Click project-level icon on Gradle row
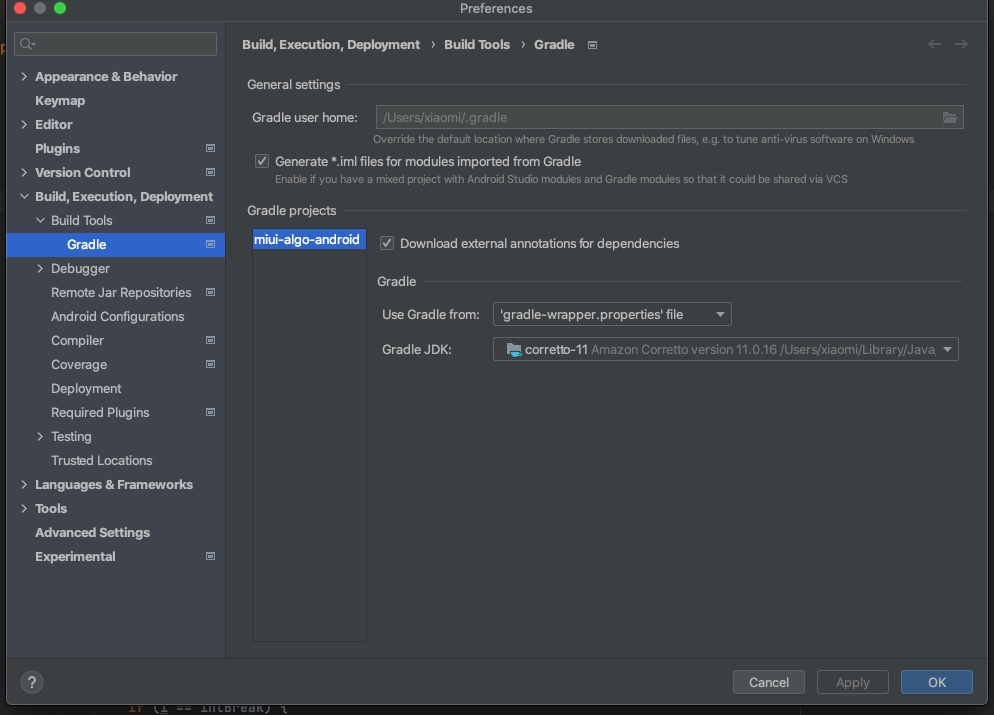Viewport: 994px width, 715px height. tap(210, 245)
